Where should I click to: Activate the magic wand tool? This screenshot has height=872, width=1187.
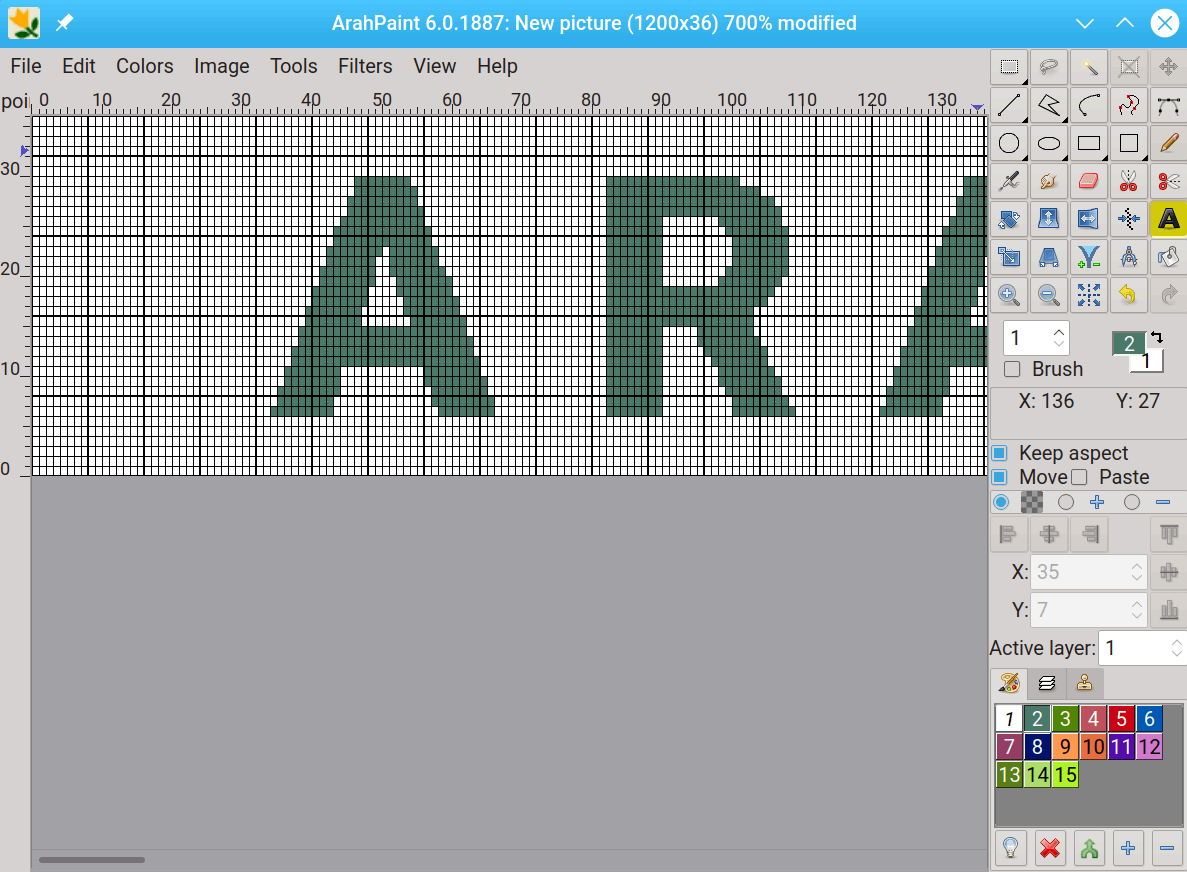[x=1089, y=67]
